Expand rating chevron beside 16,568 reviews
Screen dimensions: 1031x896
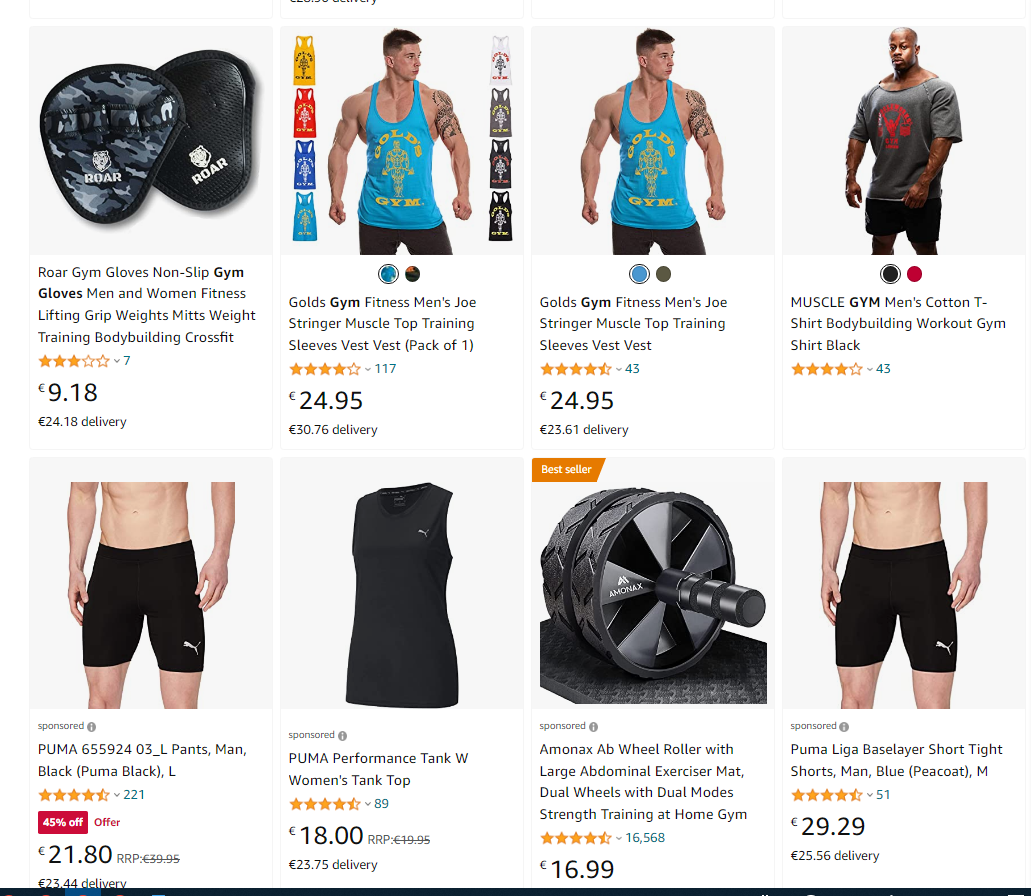click(x=618, y=838)
